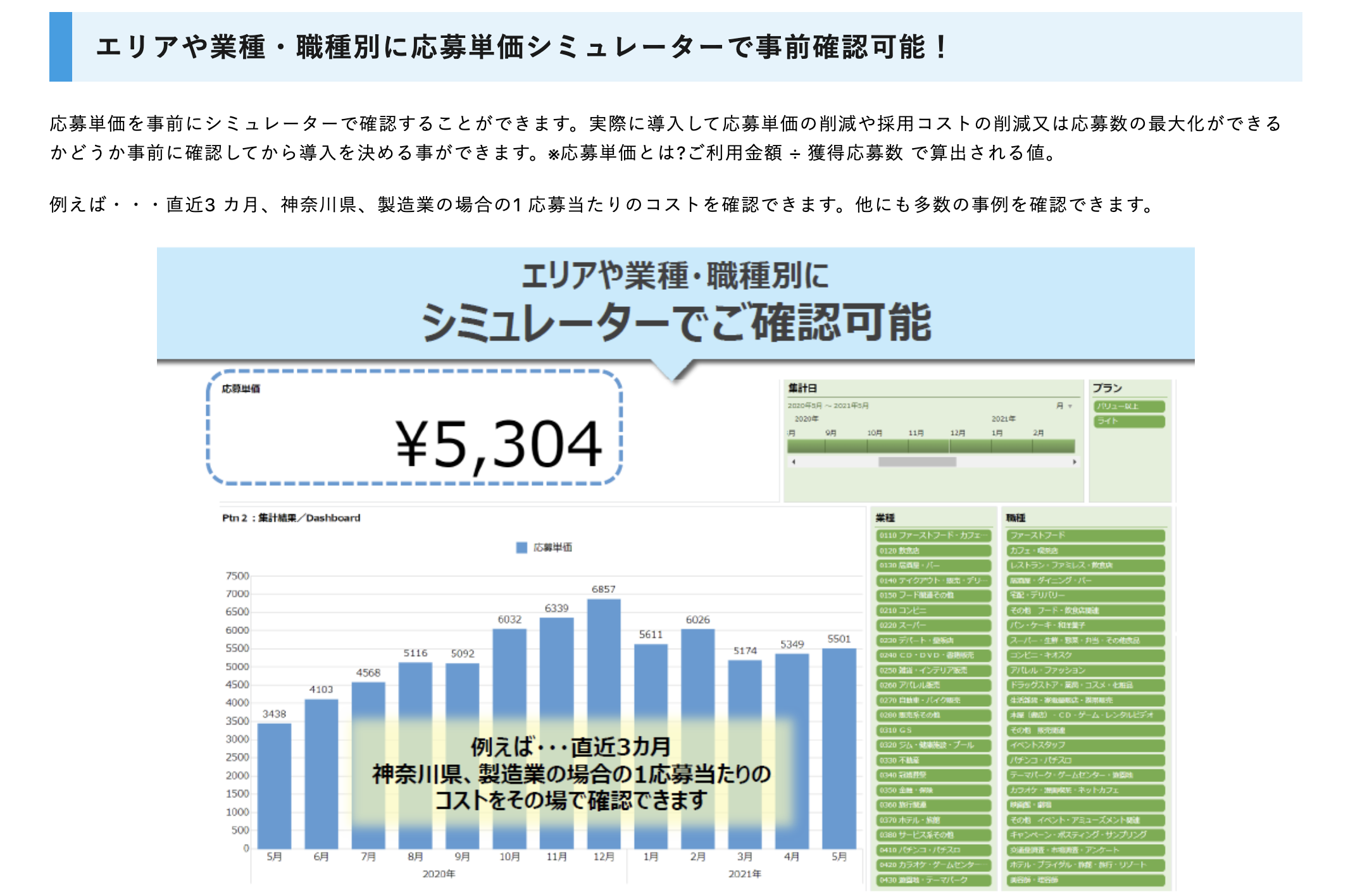Click the gray timeline scrollbar thumb

(x=916, y=462)
